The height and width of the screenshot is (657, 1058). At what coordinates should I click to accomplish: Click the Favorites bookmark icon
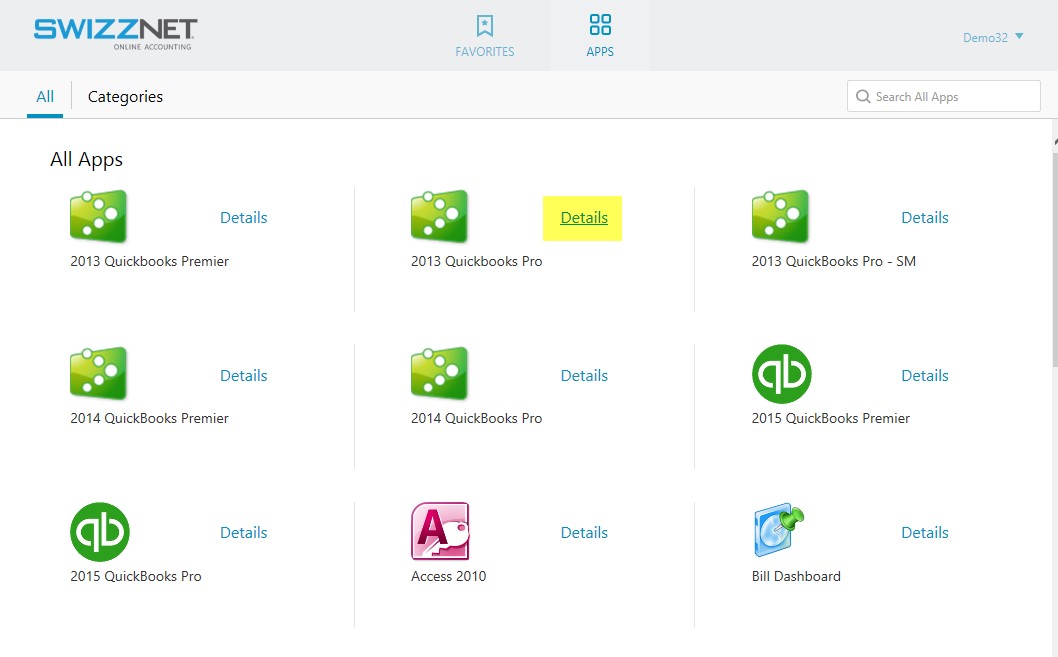tap(484, 26)
